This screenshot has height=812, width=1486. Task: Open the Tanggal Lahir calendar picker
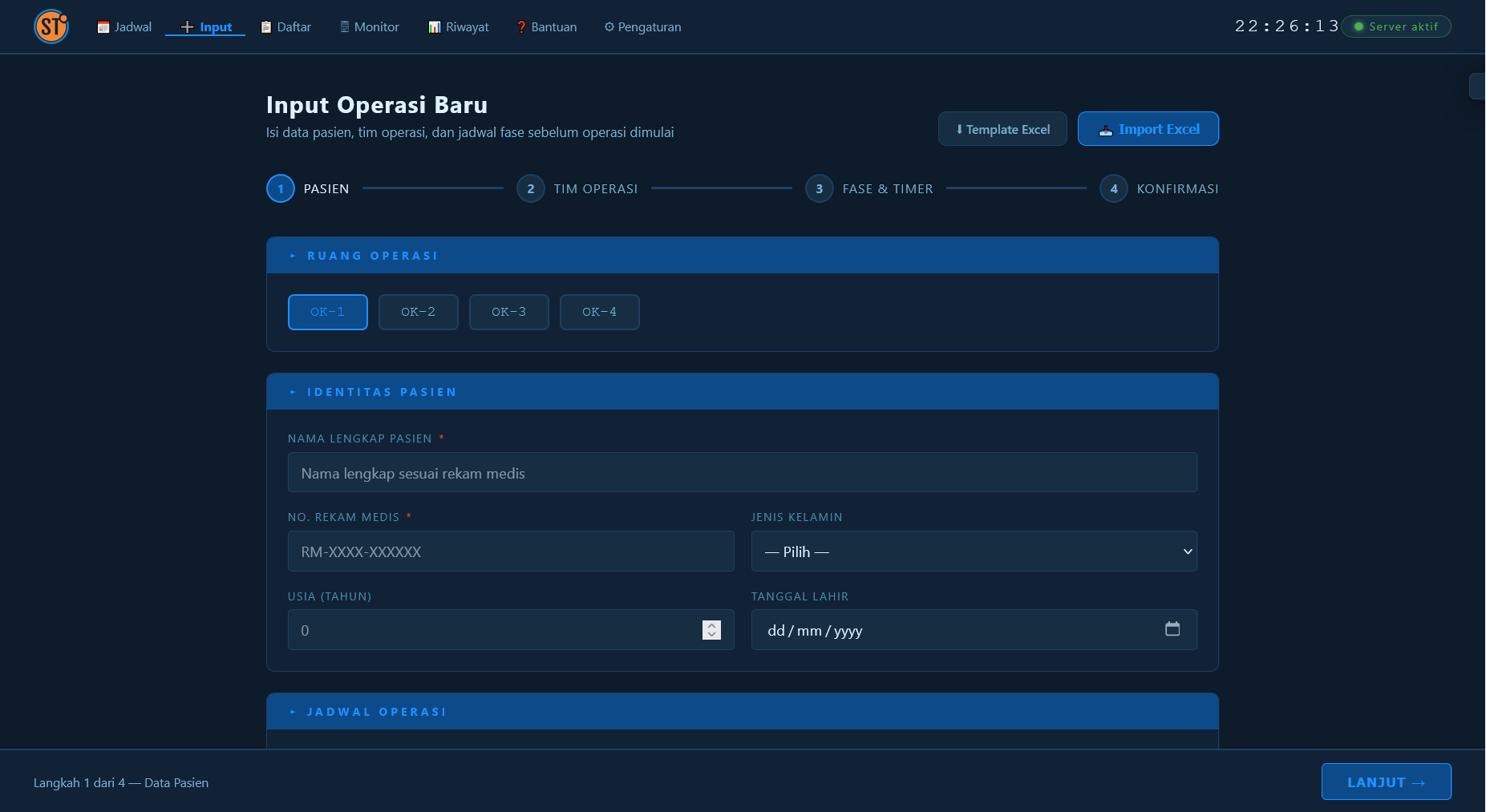[1172, 629]
